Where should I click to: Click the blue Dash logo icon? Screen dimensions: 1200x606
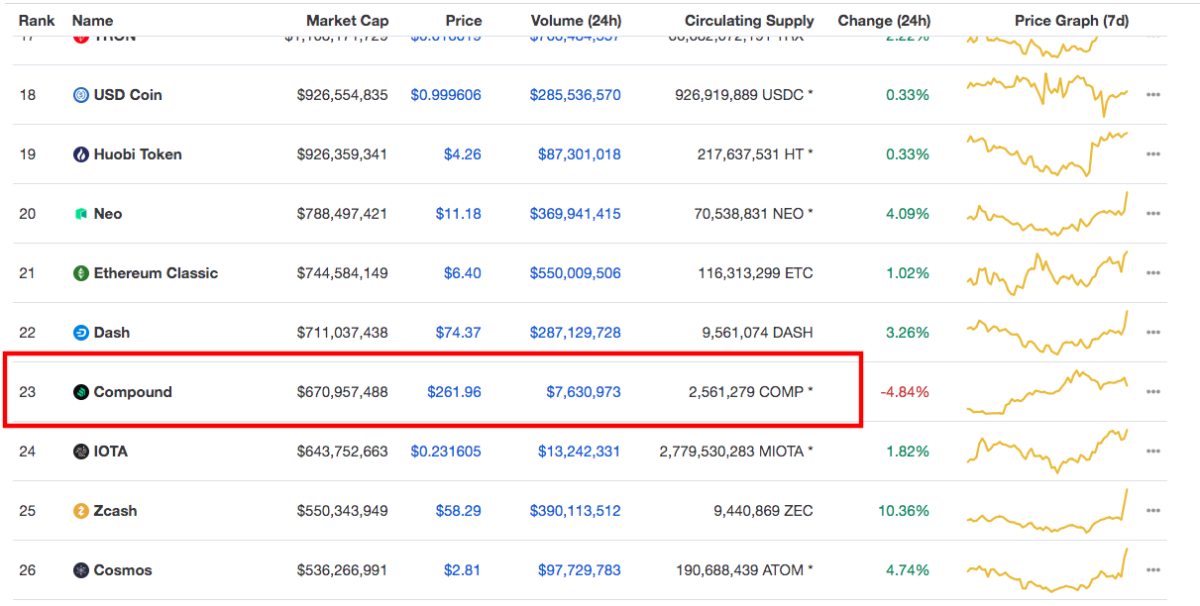81,333
